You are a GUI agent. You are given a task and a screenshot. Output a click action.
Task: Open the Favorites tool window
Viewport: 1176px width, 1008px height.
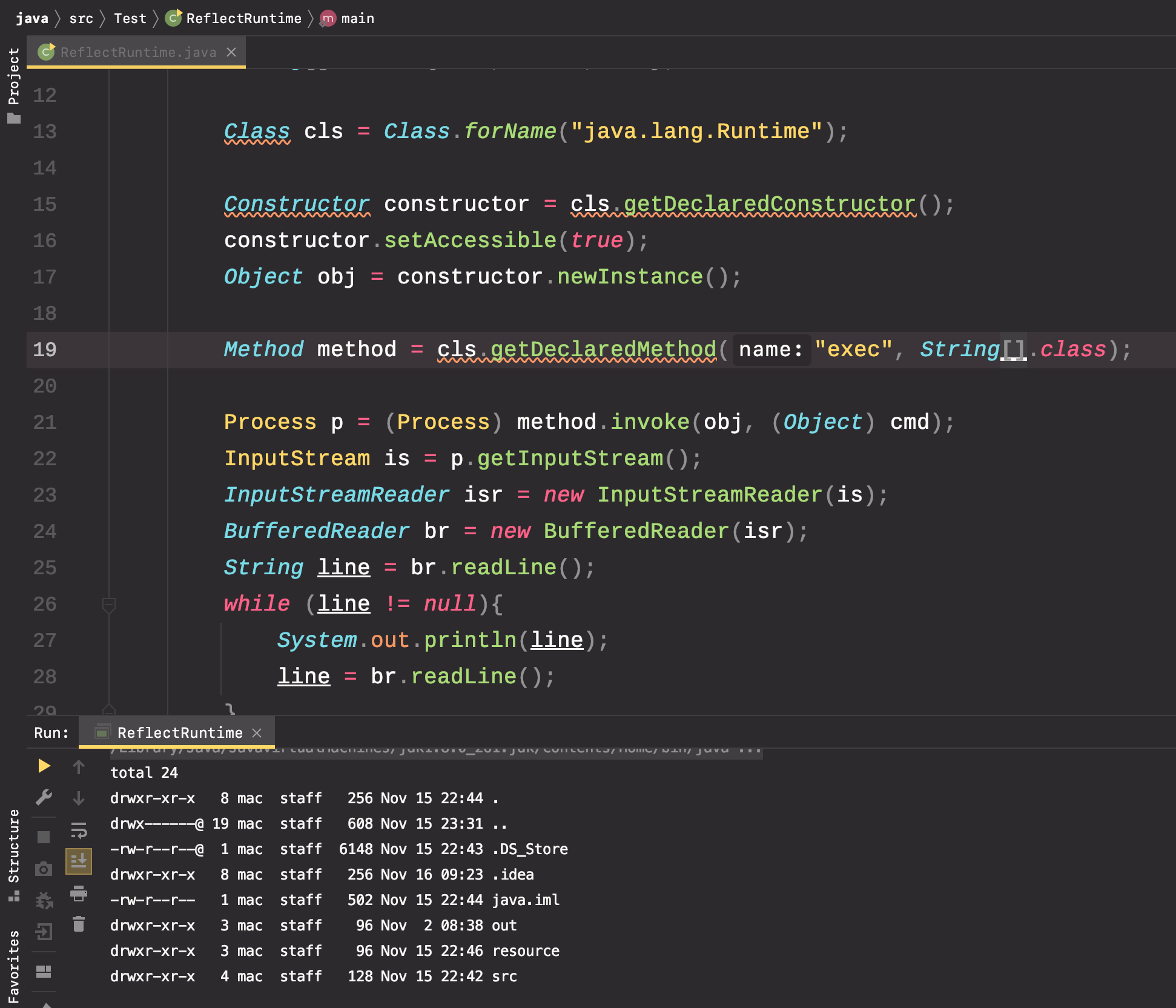pyautogui.click(x=13, y=967)
